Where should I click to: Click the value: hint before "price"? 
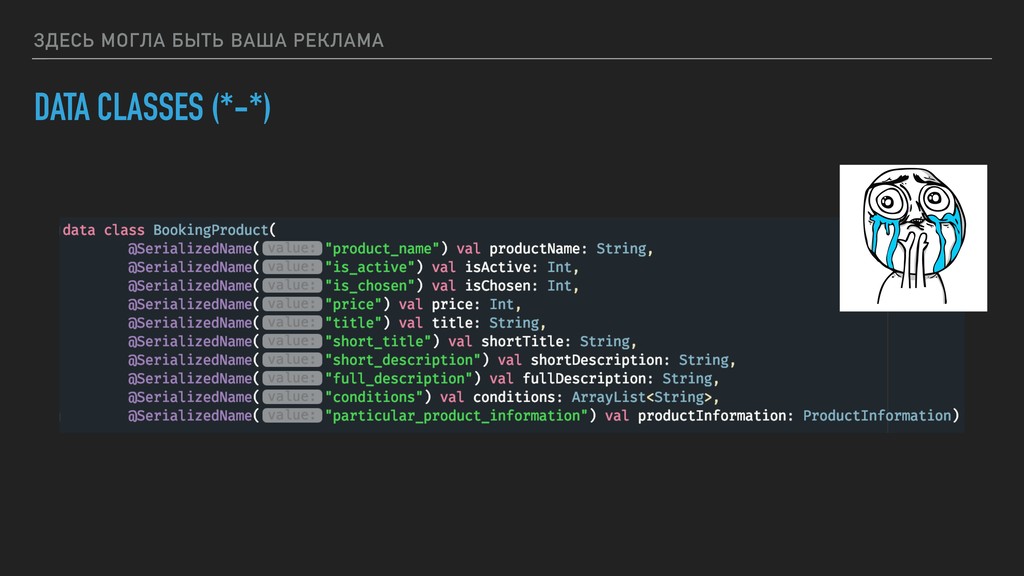(293, 304)
